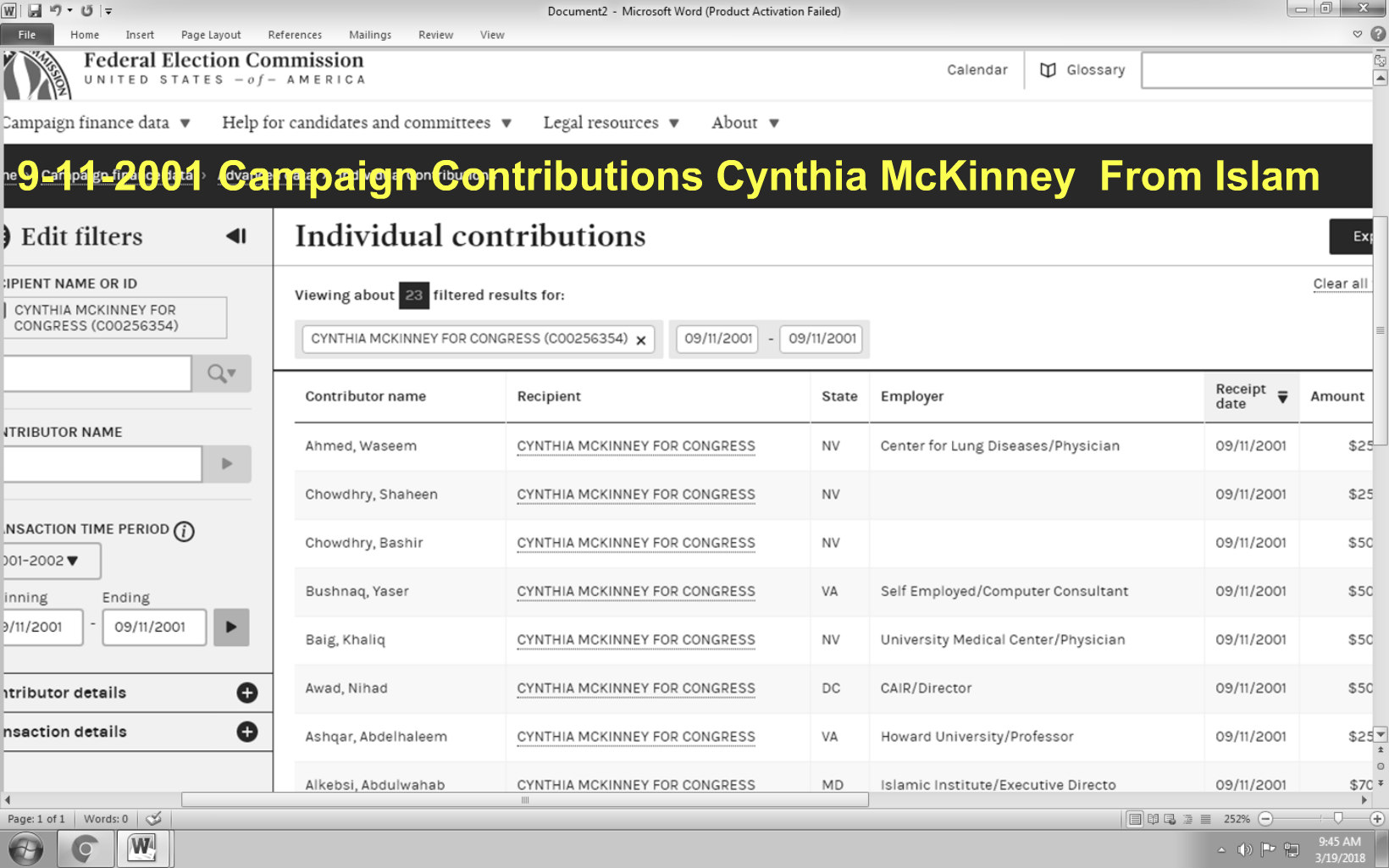1389x868 pixels.
Task: Switch to Web Layout view icon
Action: tap(1170, 819)
